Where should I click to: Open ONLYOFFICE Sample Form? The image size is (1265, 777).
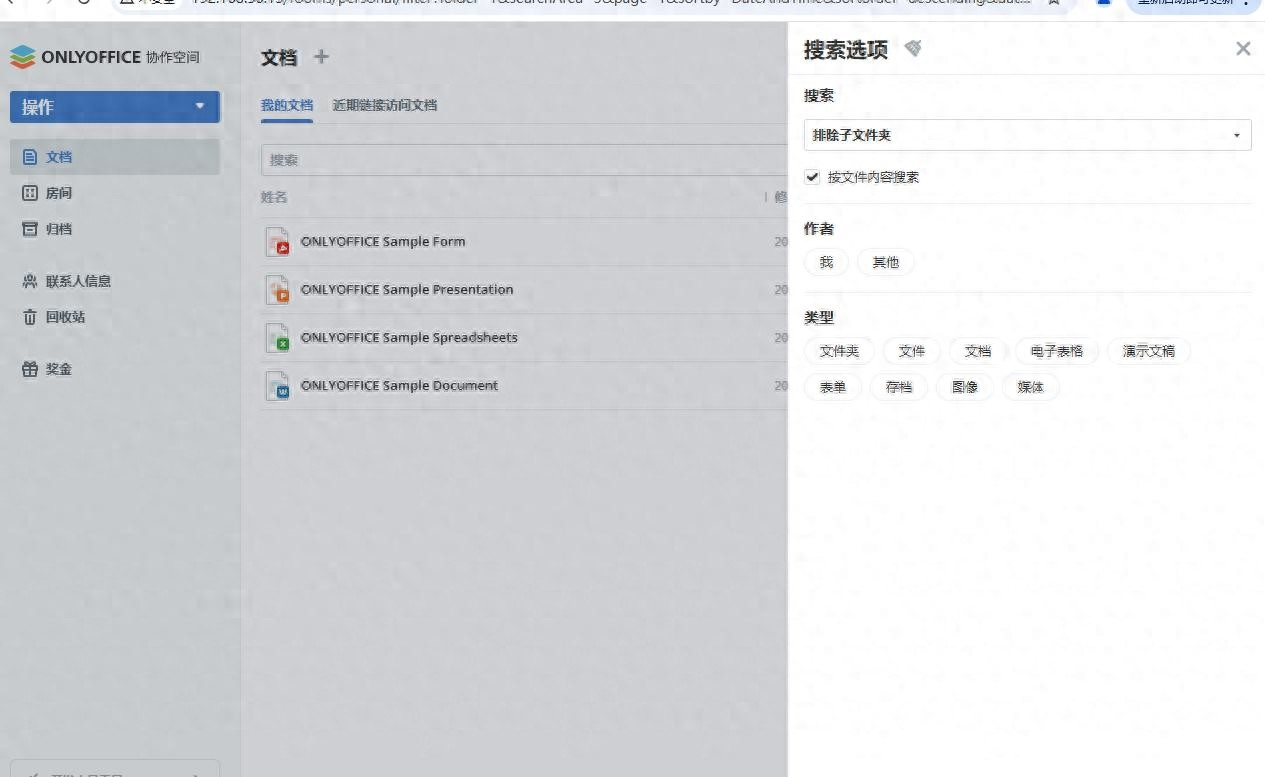383,242
